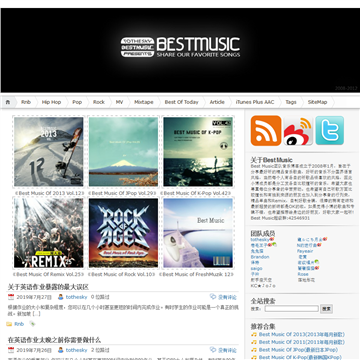Click the Weibo badge next to member tothesky
This screenshot has width=360, height=360.
[272, 239]
